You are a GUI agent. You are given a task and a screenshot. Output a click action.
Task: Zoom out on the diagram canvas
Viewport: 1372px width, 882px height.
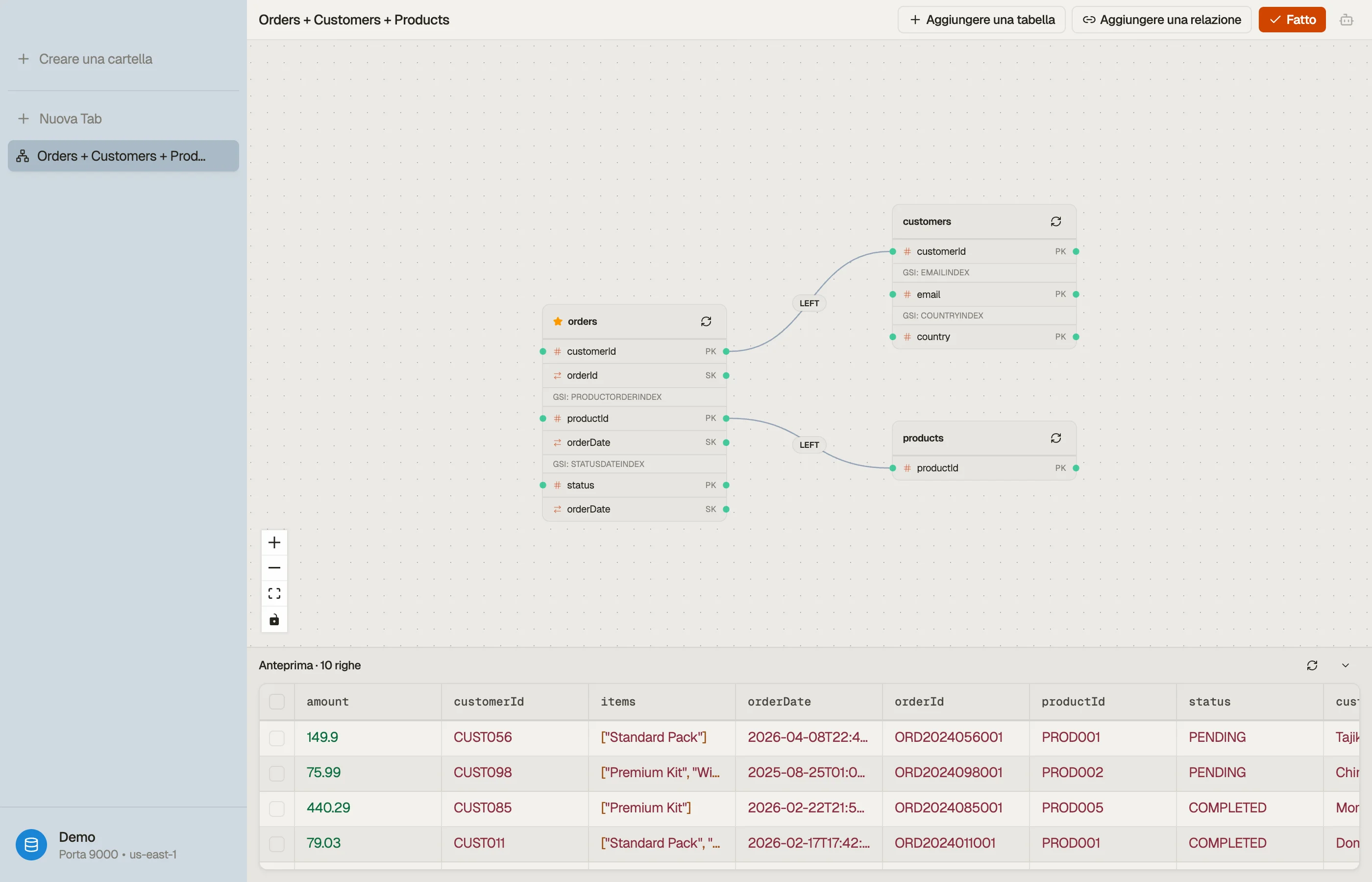274,567
